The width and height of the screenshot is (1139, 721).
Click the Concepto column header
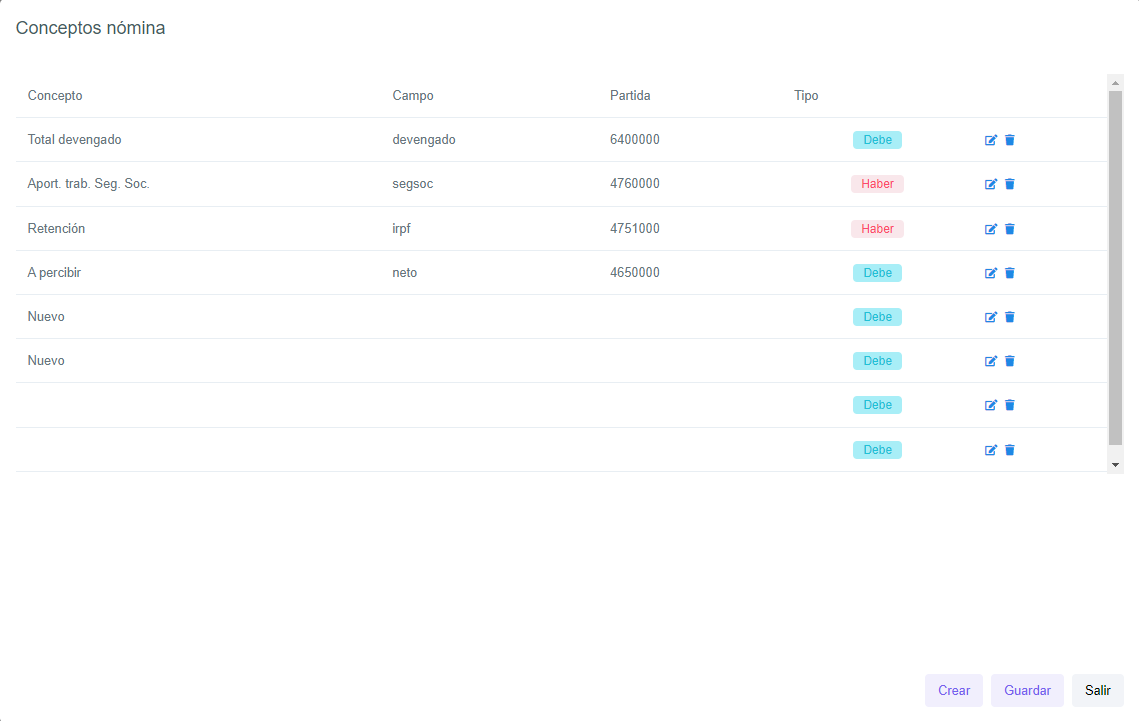click(55, 96)
